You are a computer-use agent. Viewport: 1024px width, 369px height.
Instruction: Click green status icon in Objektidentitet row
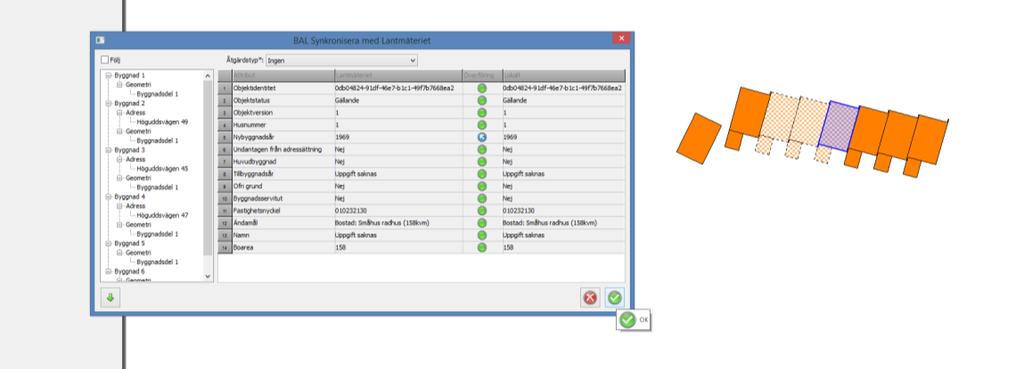[x=482, y=88]
